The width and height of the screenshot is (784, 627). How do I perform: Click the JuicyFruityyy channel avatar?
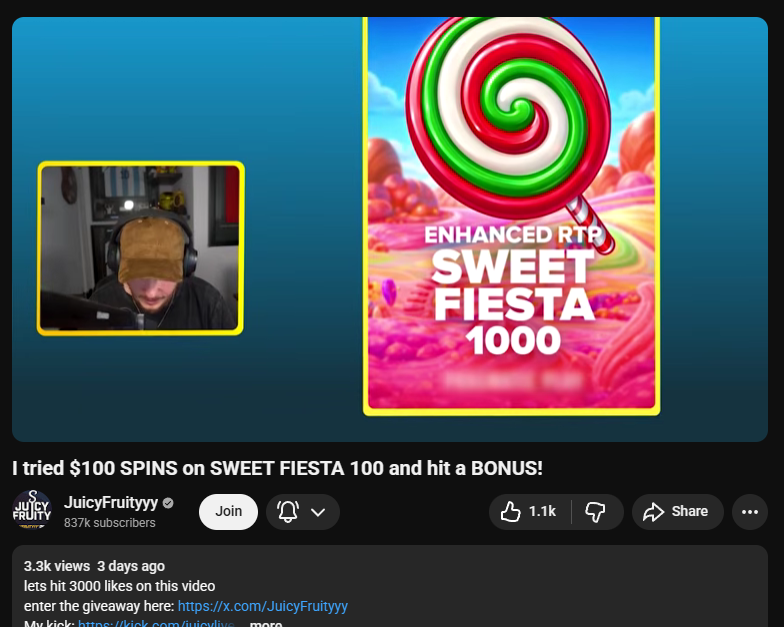coord(32,510)
